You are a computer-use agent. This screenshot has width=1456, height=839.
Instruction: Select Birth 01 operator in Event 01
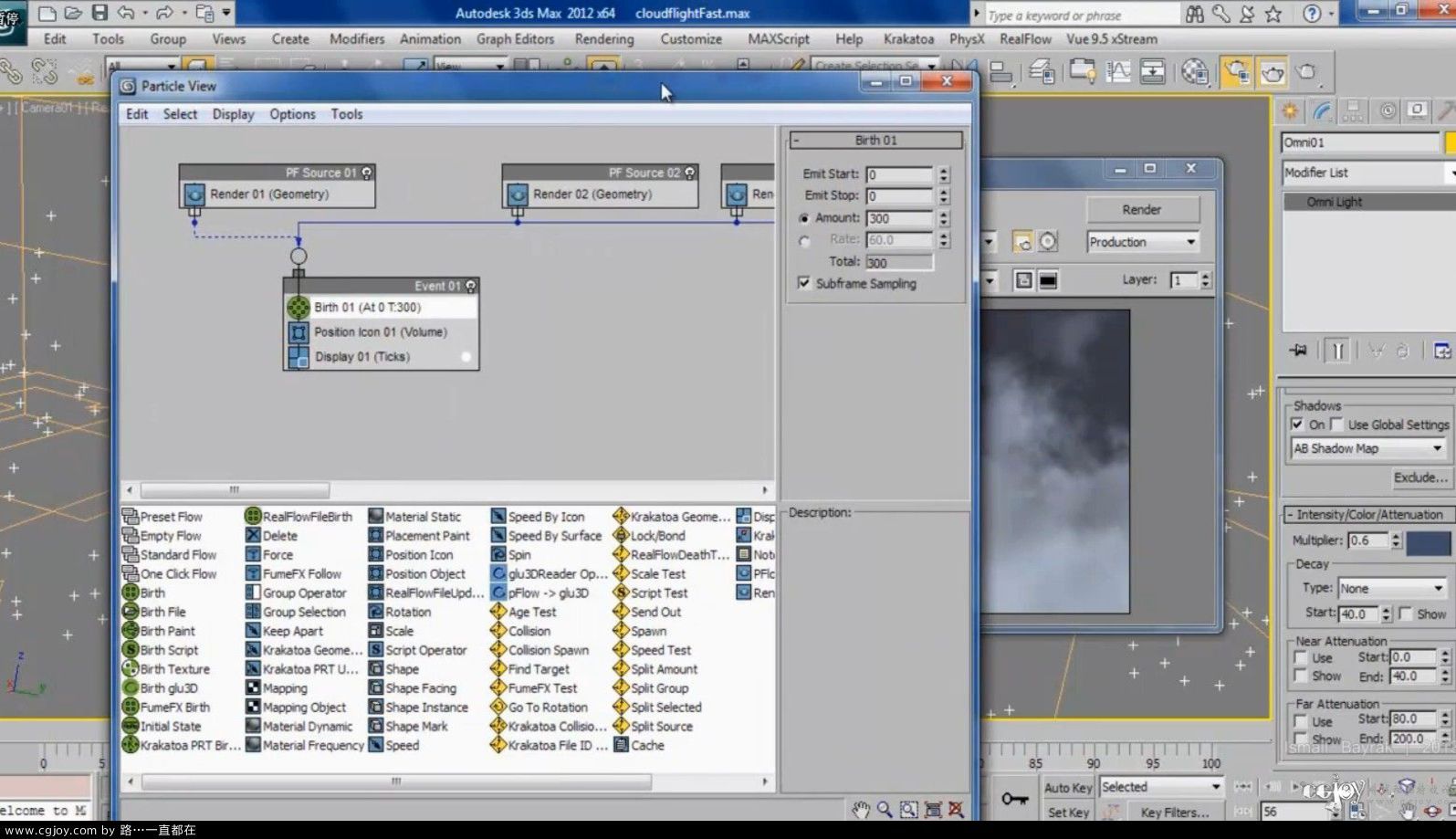[382, 308]
